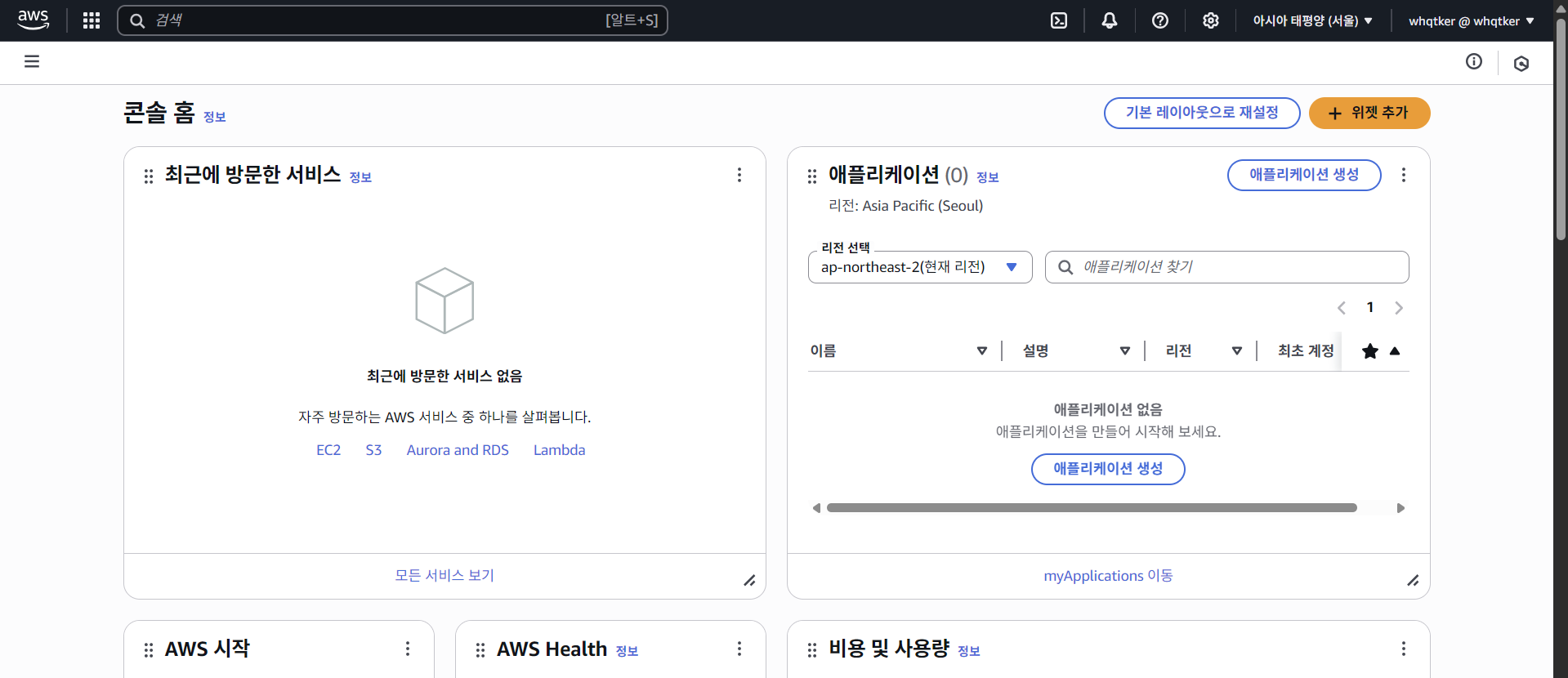Viewport: 1568px width, 678px height.
Task: Open the EC2 link
Action: click(x=328, y=450)
